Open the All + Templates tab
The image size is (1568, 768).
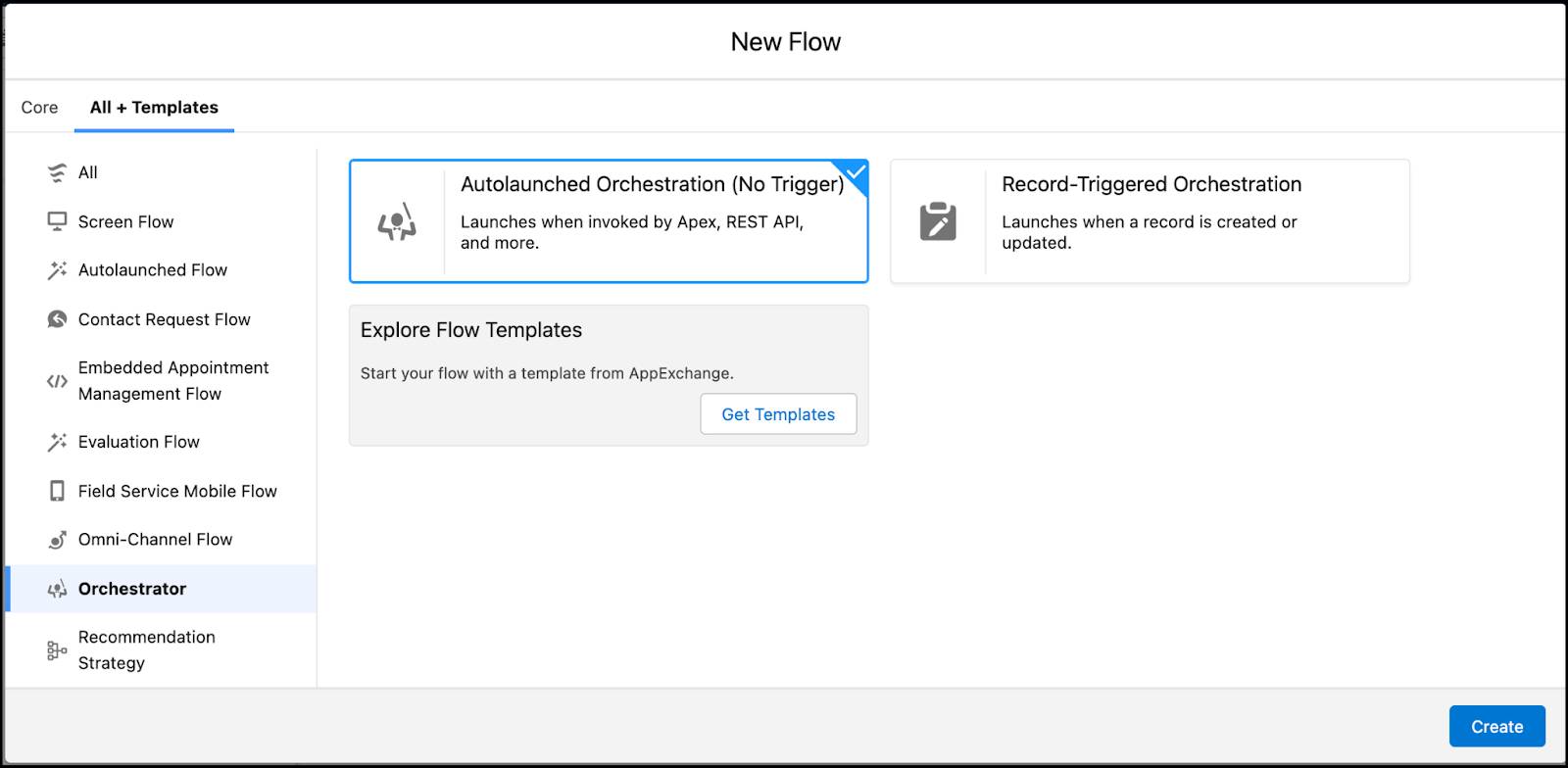coord(153,107)
